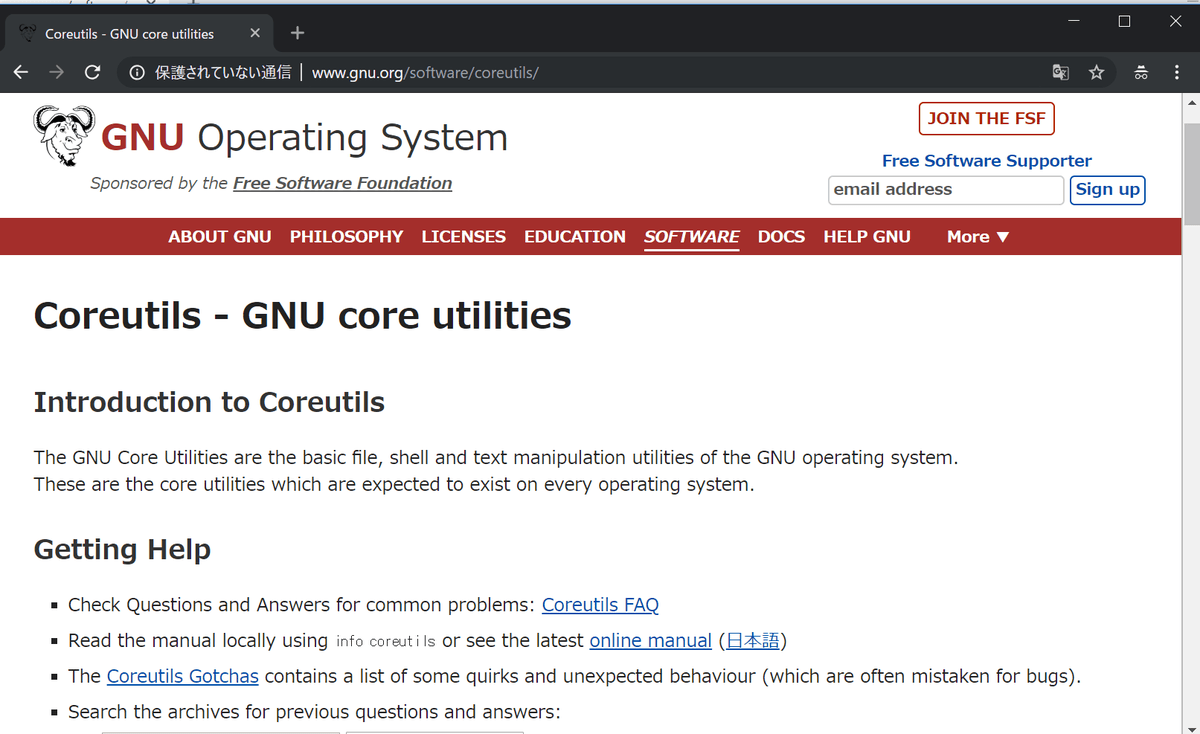The width and height of the screenshot is (1200, 734).
Task: Open a new tab with plus icon
Action: [x=297, y=33]
